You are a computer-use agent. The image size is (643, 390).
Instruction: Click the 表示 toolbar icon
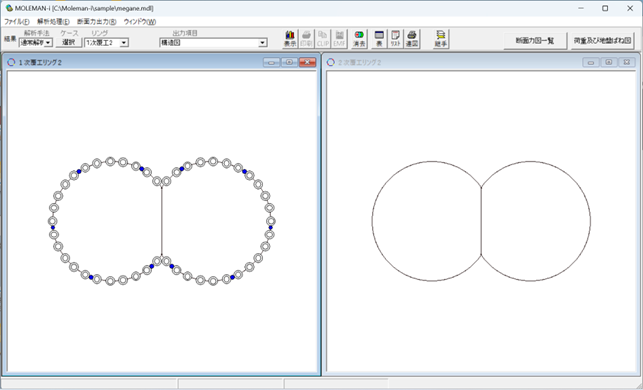click(290, 39)
